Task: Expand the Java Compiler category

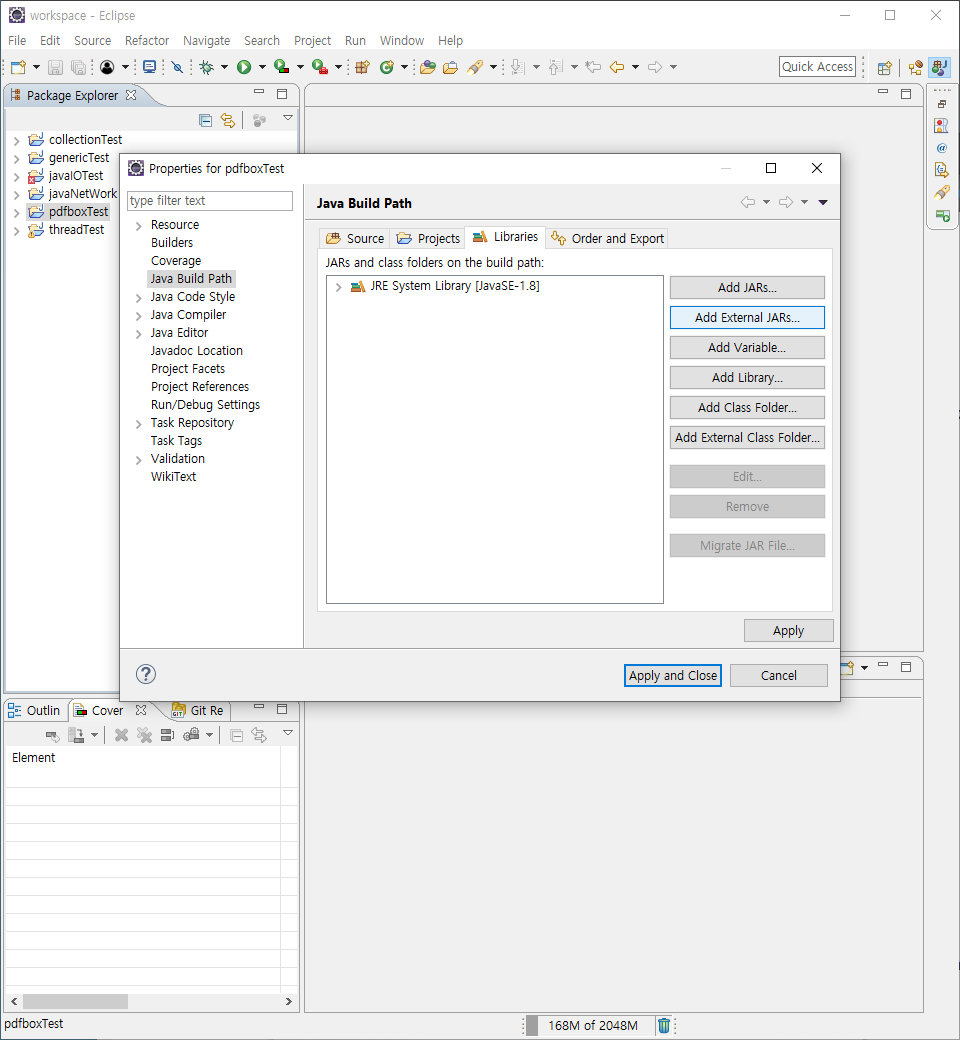Action: coord(139,316)
